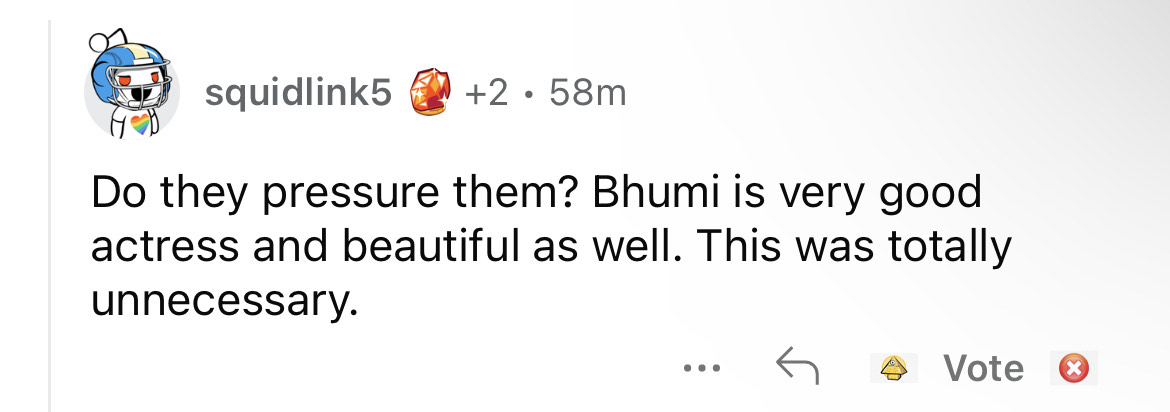Screen dimensions: 1170x412
Task: Click the dot separator before 58m
Action: (x=535, y=94)
